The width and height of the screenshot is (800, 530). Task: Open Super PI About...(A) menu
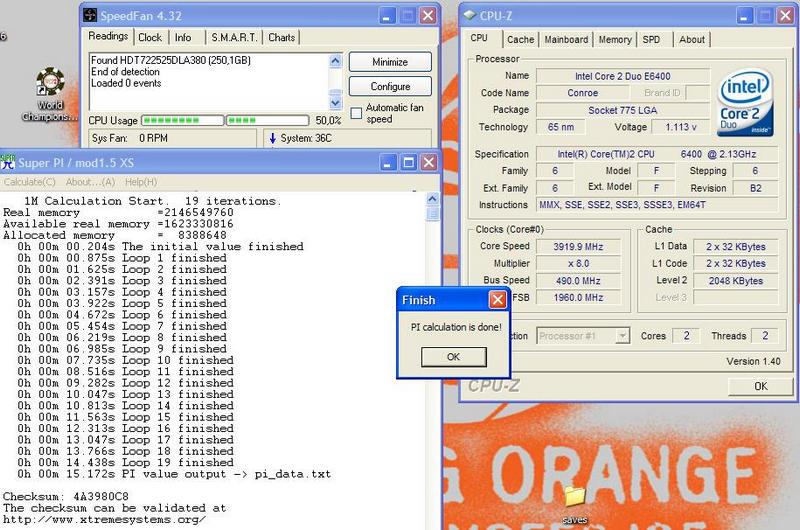[90, 182]
